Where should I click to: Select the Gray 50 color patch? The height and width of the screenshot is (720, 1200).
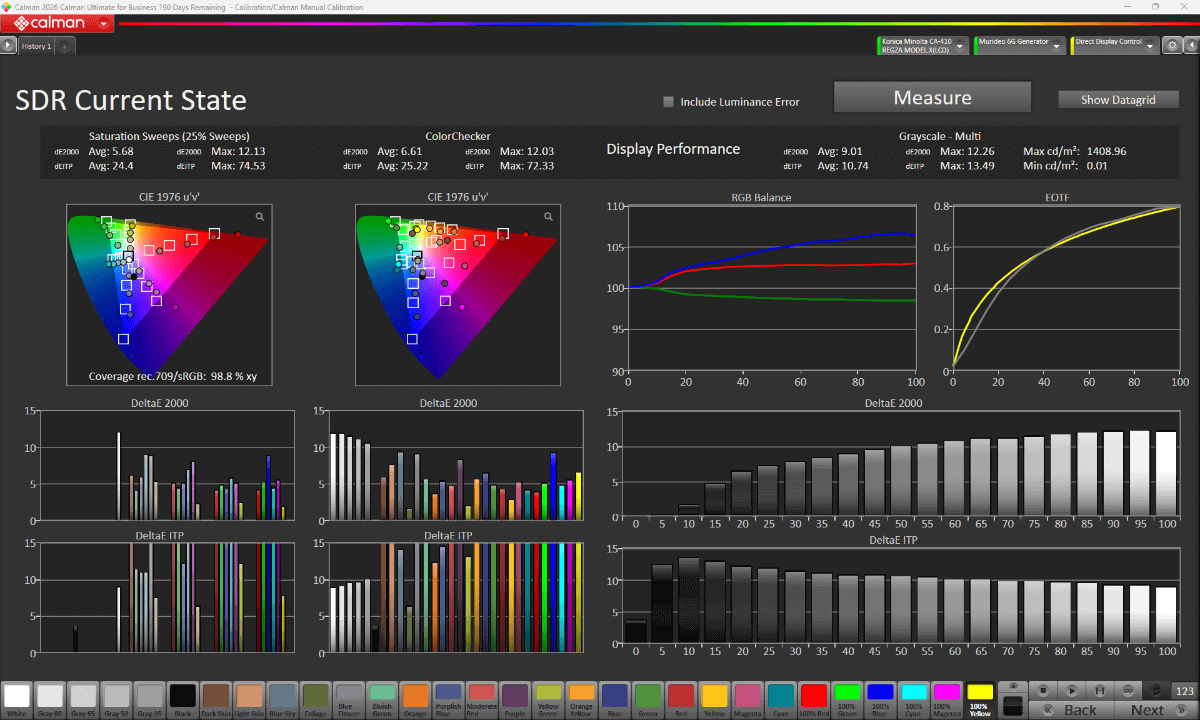click(116, 698)
